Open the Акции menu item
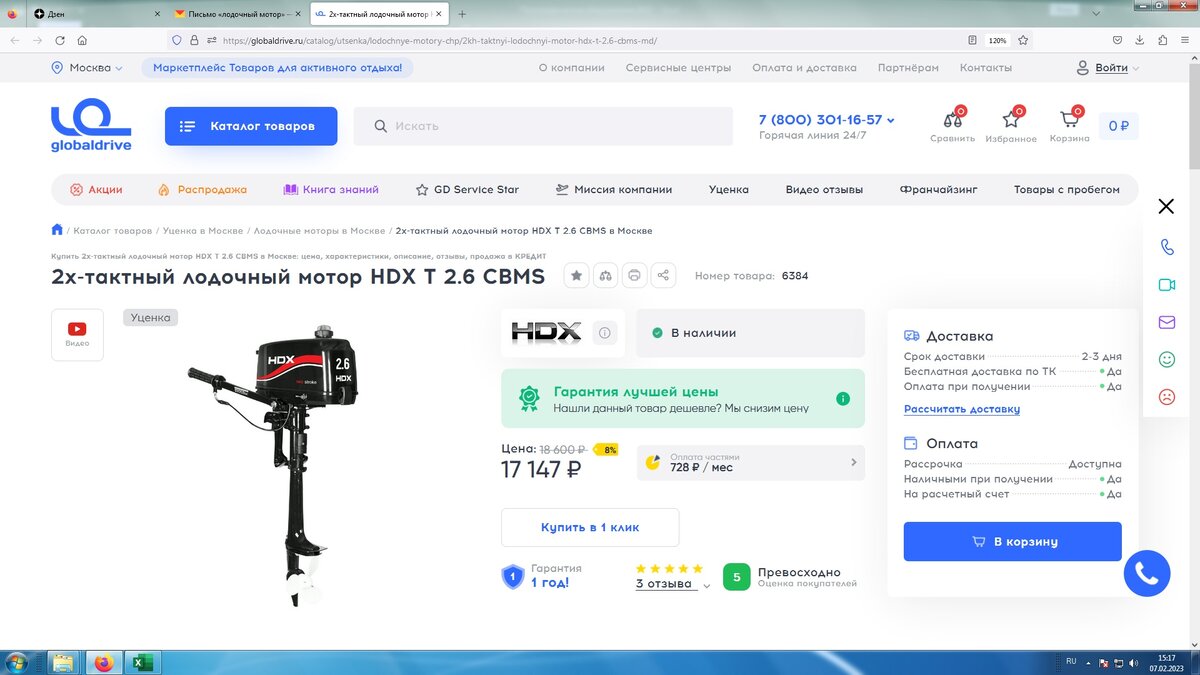This screenshot has width=1200, height=675. (96, 189)
